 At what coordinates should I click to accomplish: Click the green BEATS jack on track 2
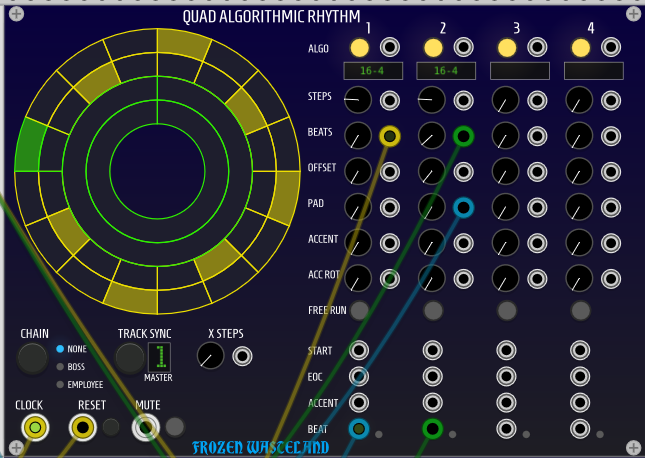click(464, 136)
